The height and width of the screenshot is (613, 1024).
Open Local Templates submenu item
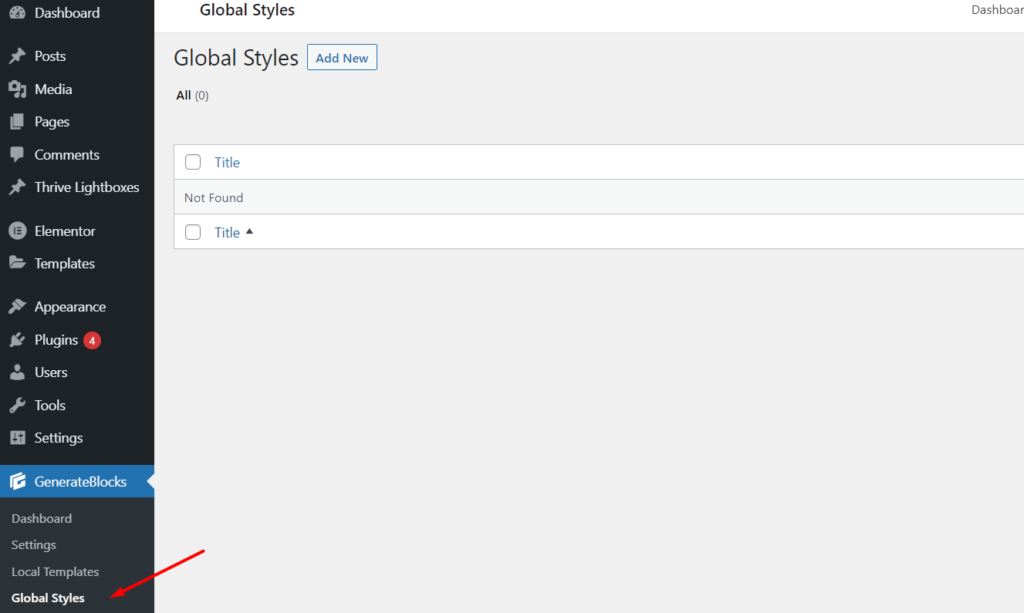tap(55, 572)
